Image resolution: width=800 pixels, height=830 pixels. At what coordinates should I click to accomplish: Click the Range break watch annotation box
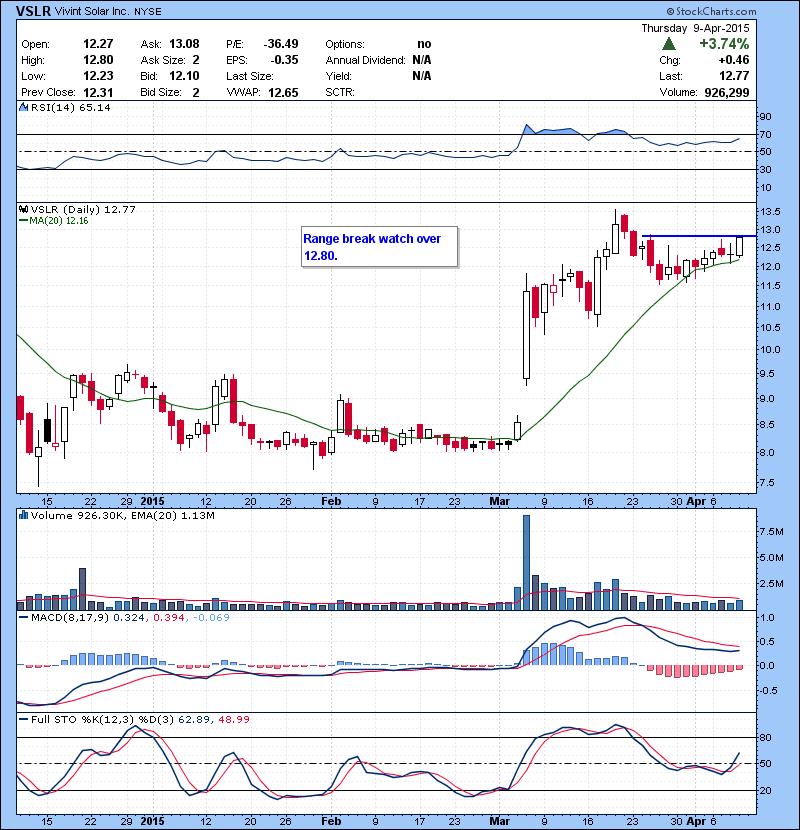(379, 247)
